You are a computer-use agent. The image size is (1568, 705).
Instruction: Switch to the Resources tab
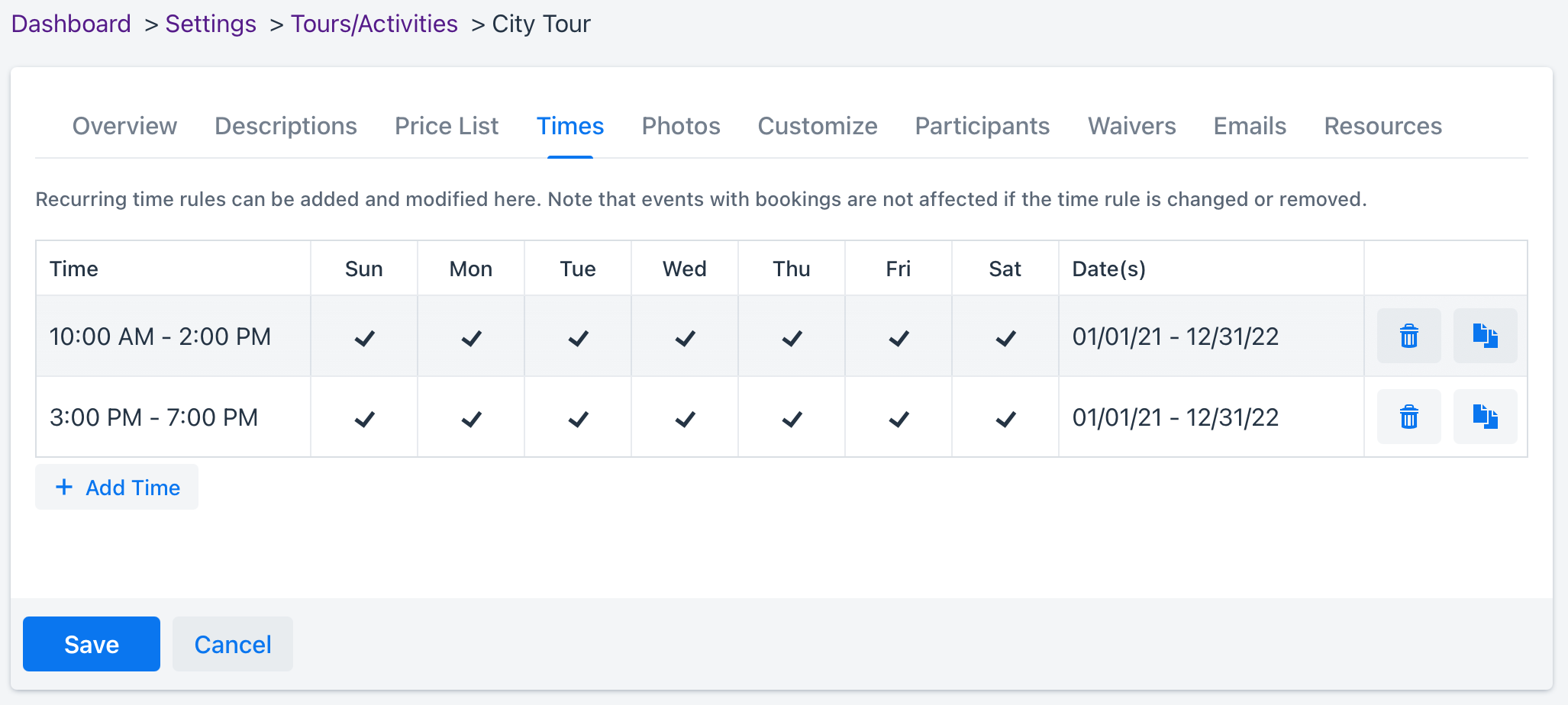[x=1382, y=126]
